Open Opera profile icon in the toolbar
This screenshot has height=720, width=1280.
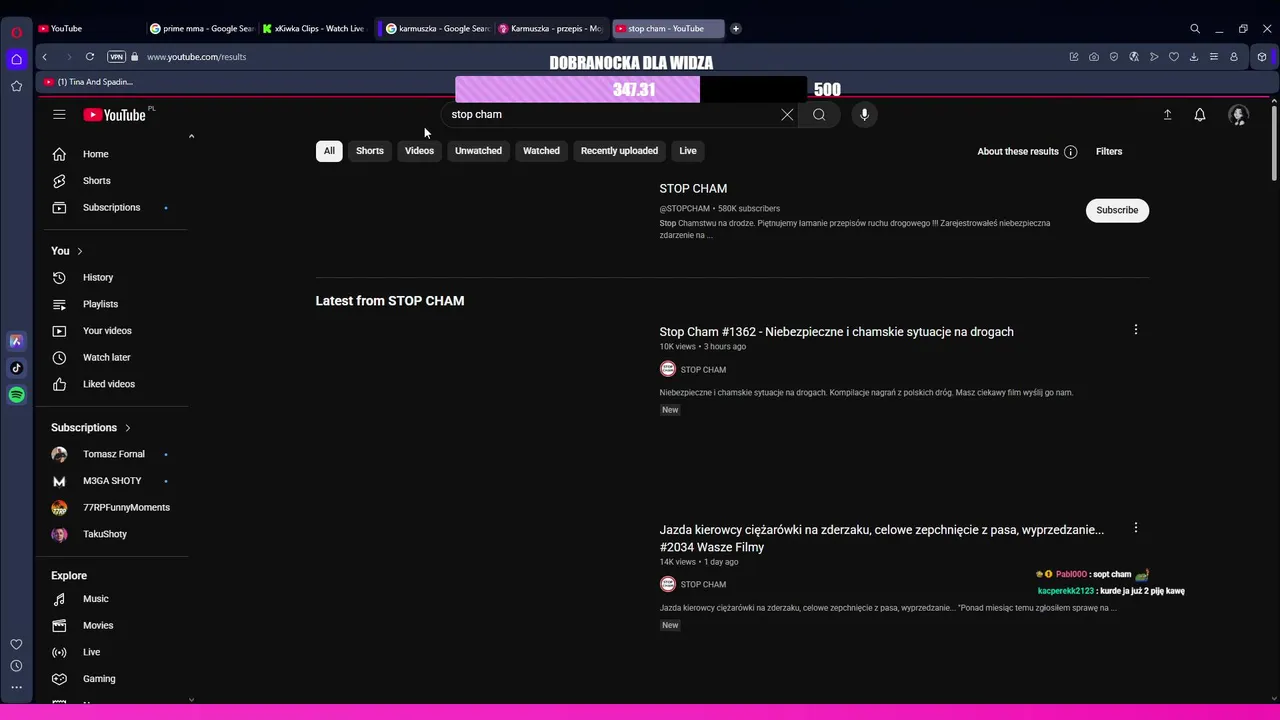1234,57
